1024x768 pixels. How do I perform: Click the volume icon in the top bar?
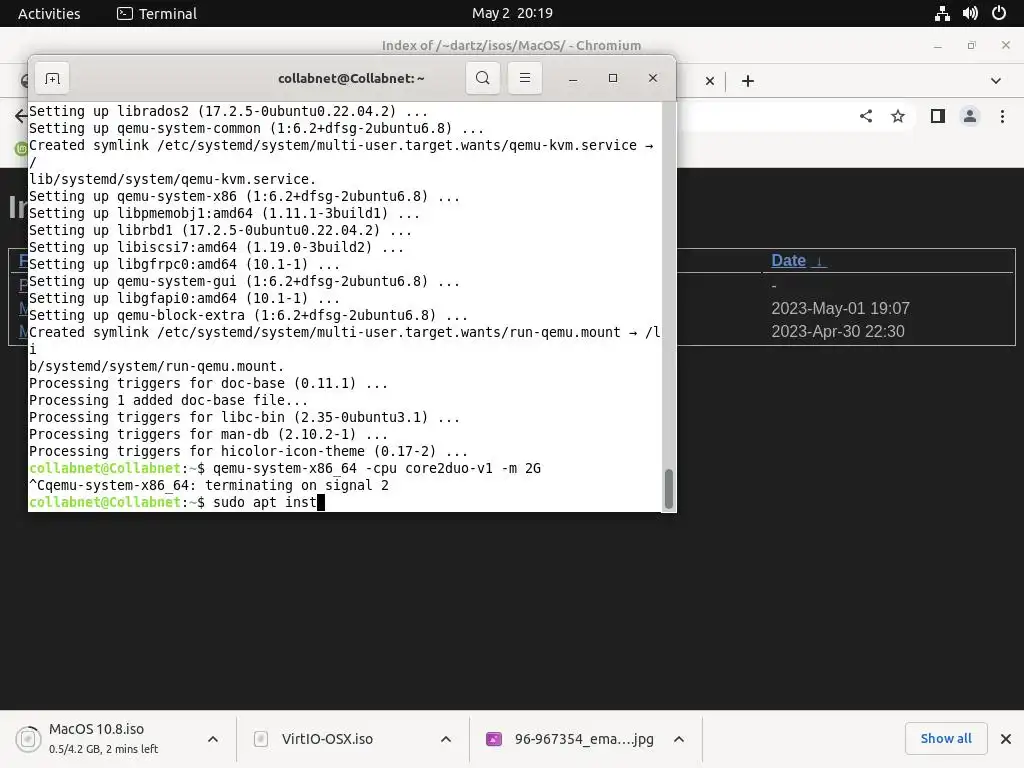pyautogui.click(x=970, y=13)
